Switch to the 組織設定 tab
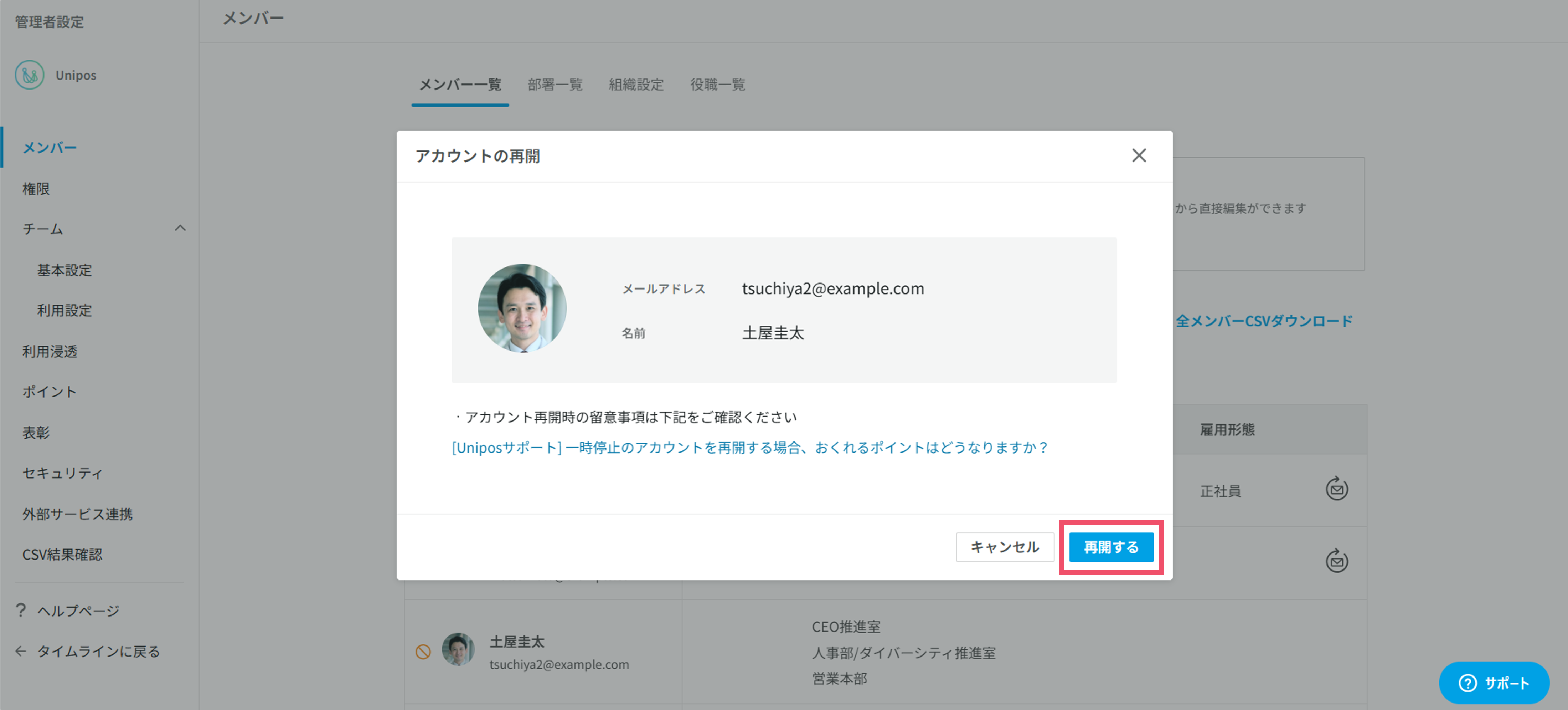The width and height of the screenshot is (1568, 710). pos(636,85)
